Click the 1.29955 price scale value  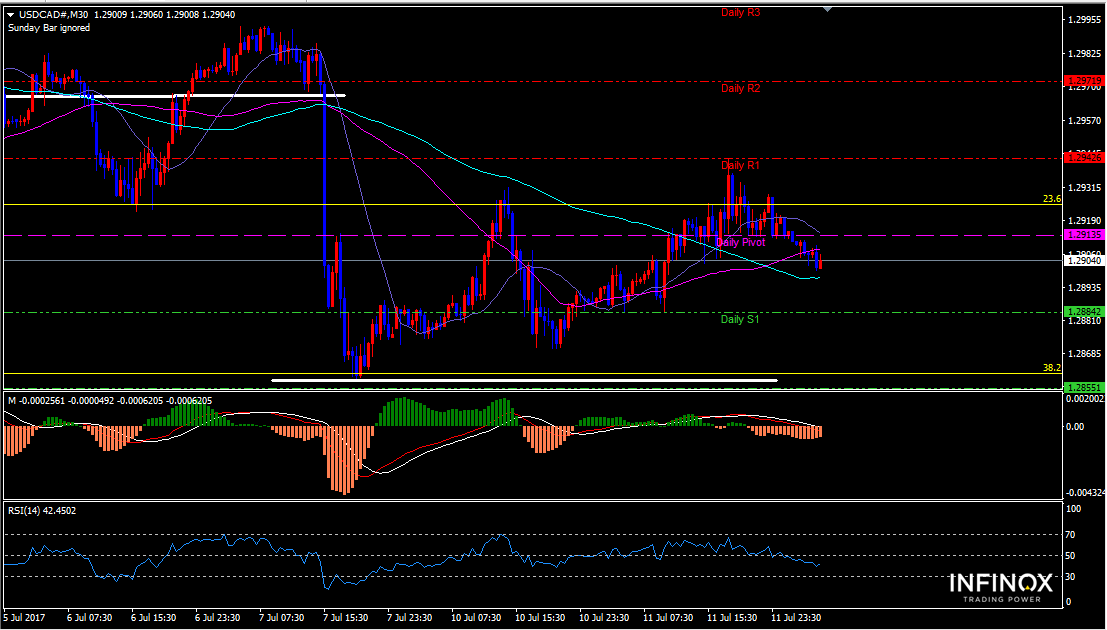1085,20
